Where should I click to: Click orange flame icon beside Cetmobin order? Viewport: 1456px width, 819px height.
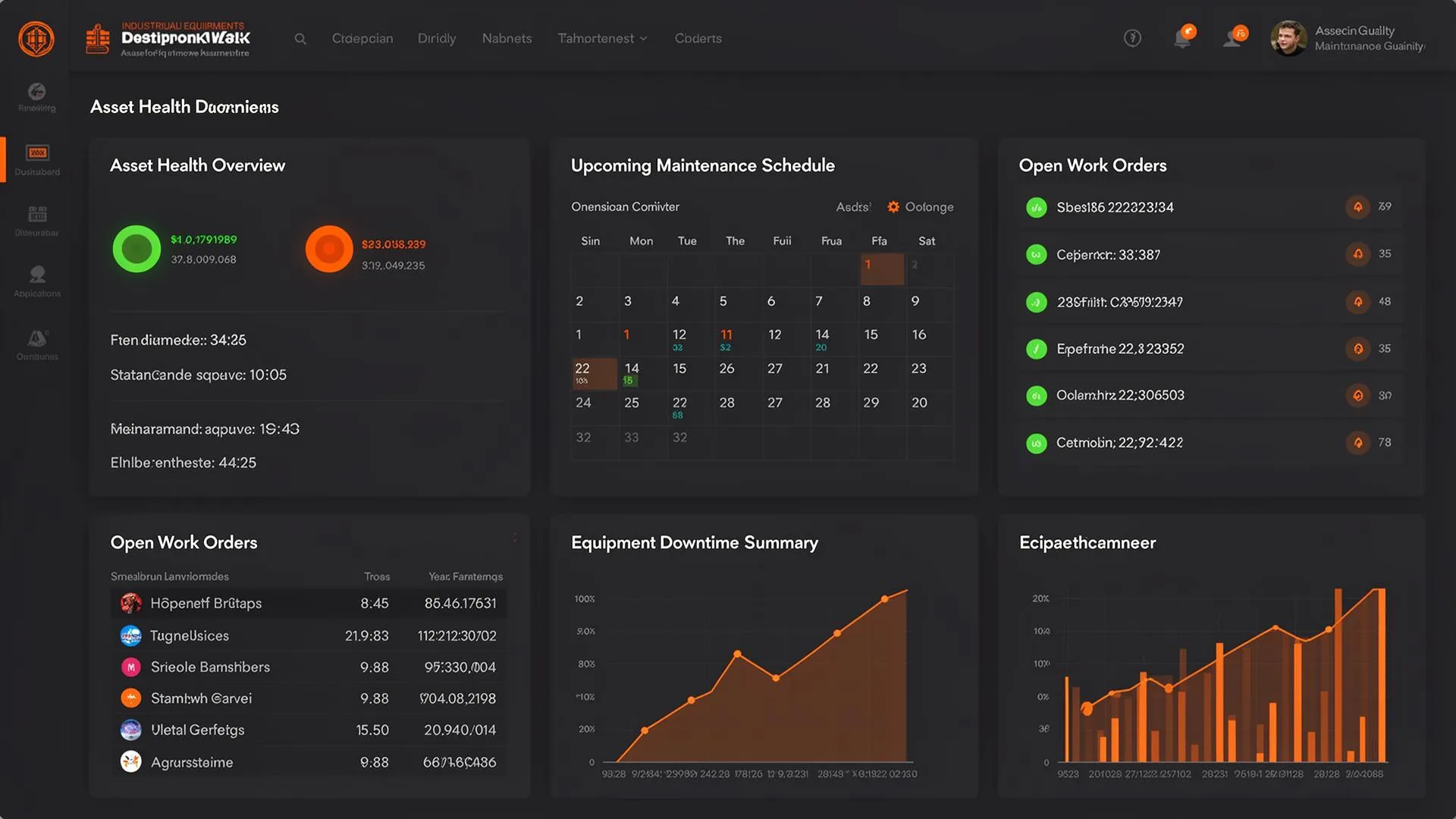[x=1357, y=443]
